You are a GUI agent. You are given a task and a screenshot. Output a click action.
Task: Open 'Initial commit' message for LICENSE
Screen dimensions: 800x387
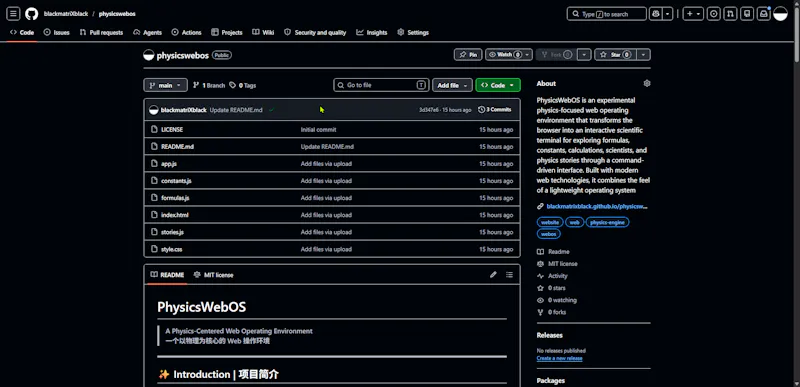318,130
